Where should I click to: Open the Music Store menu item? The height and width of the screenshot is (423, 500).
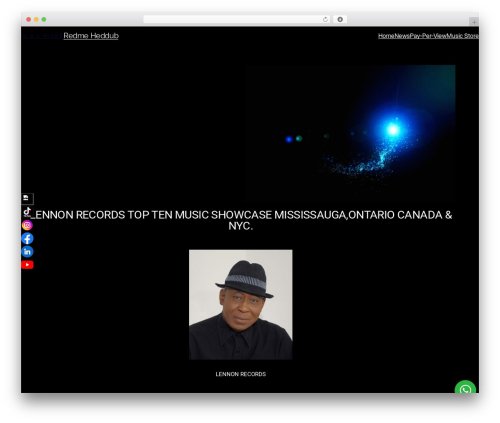pyautogui.click(x=463, y=36)
